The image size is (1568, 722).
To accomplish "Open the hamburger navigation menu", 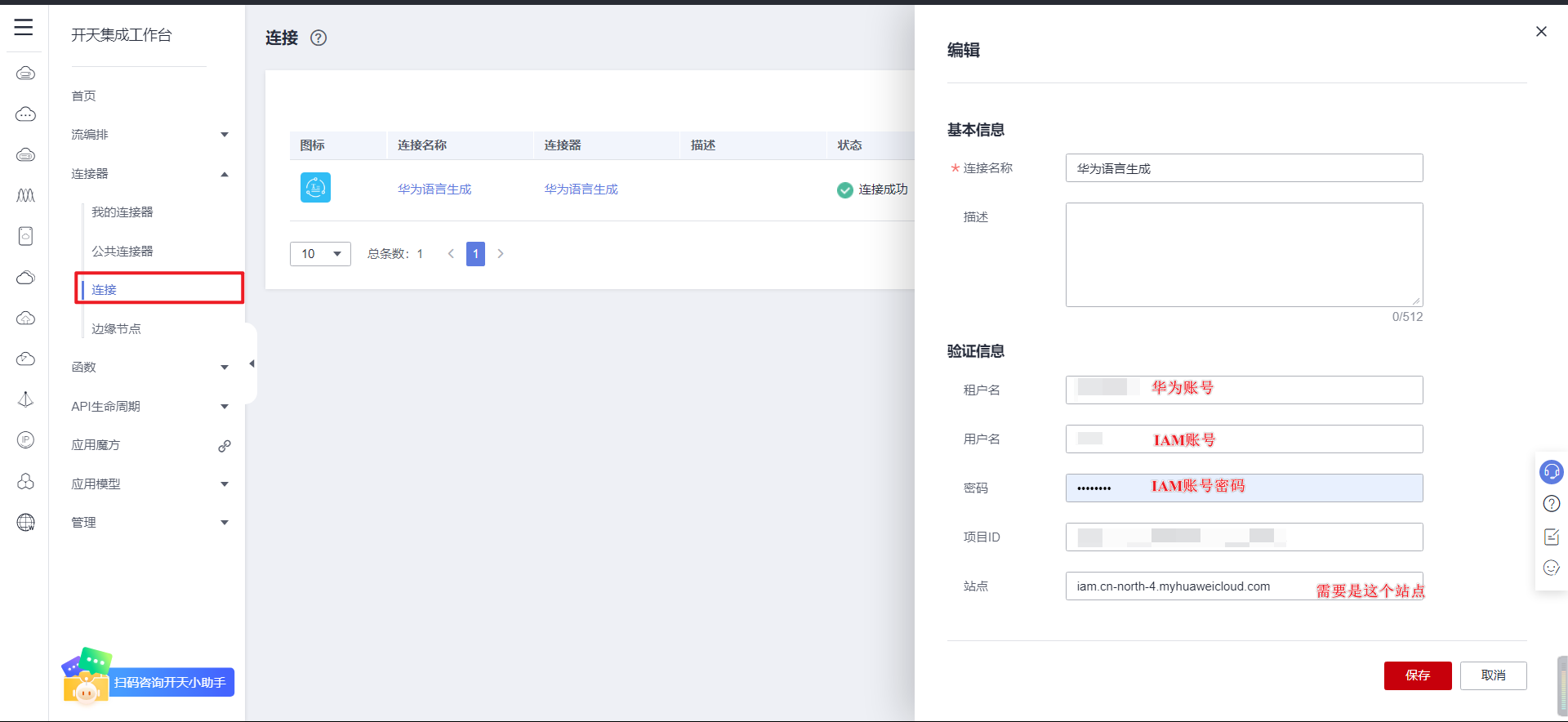I will pyautogui.click(x=24, y=27).
